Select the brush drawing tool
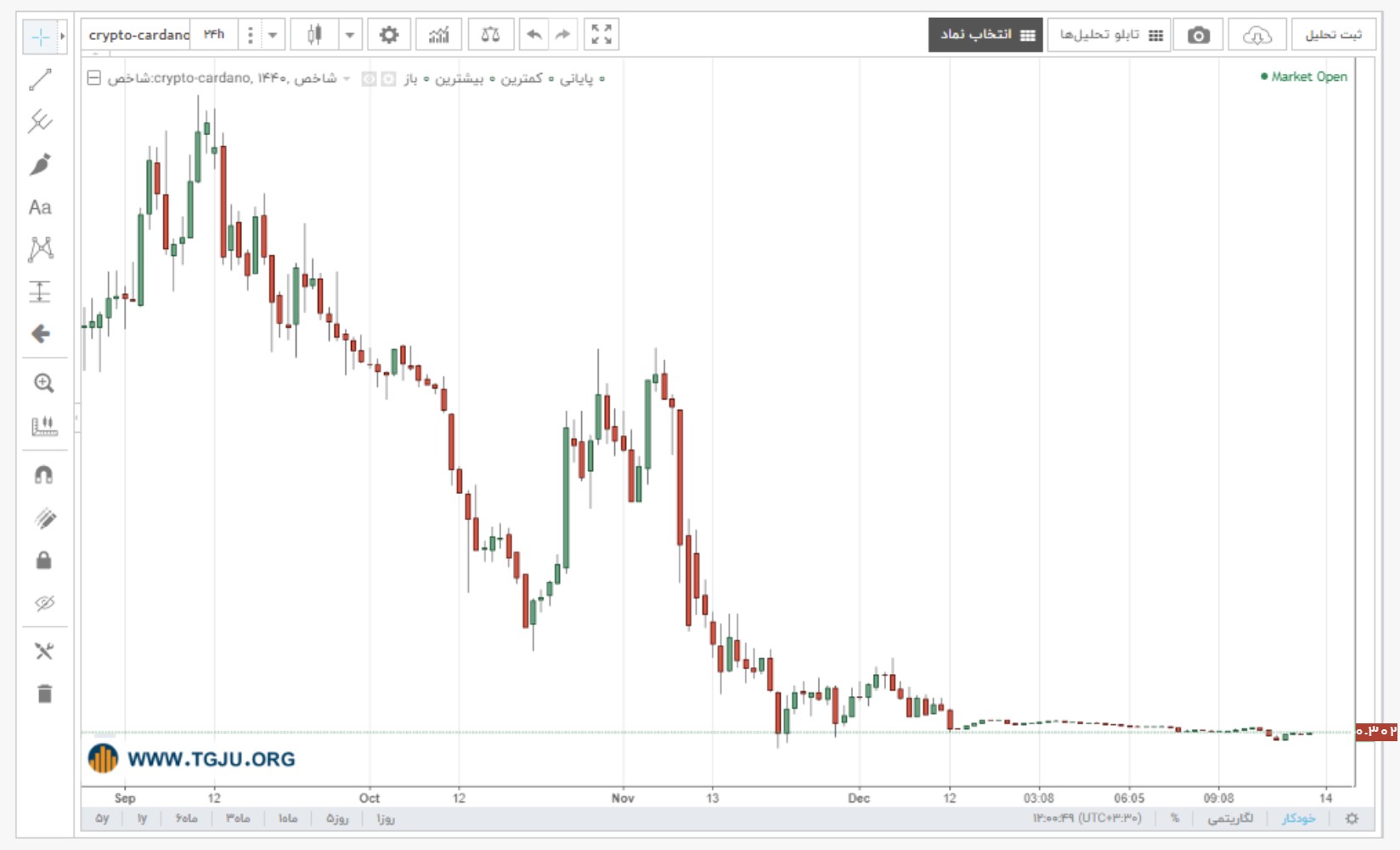Screen dimensions: 1400x850 pos(40,164)
